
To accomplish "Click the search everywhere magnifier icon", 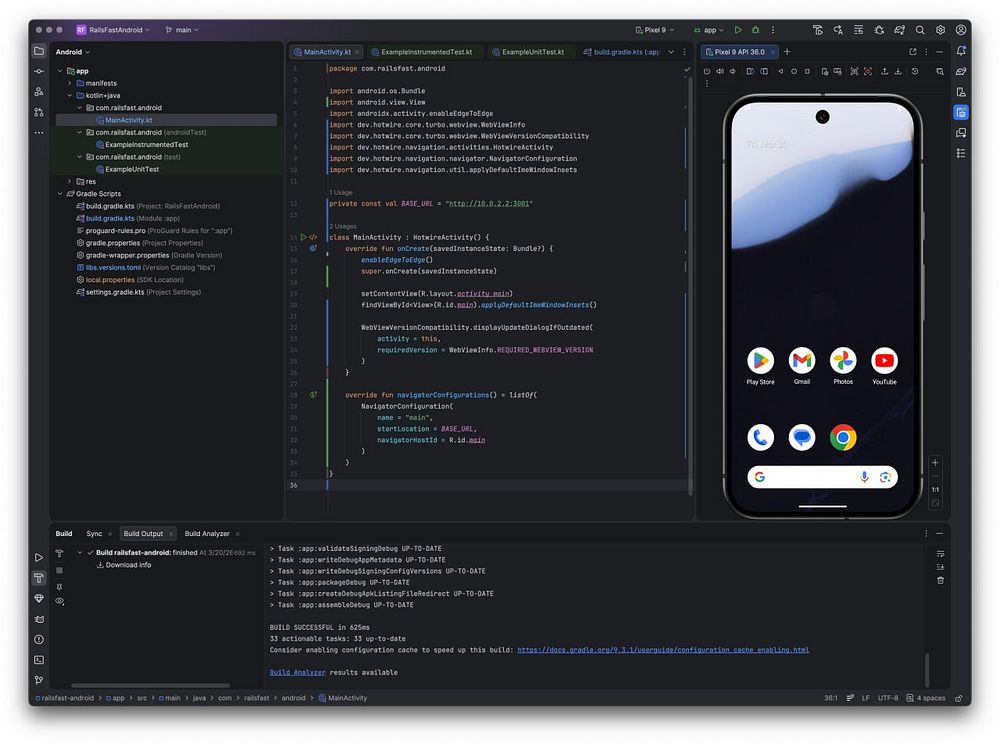I will point(920,30).
